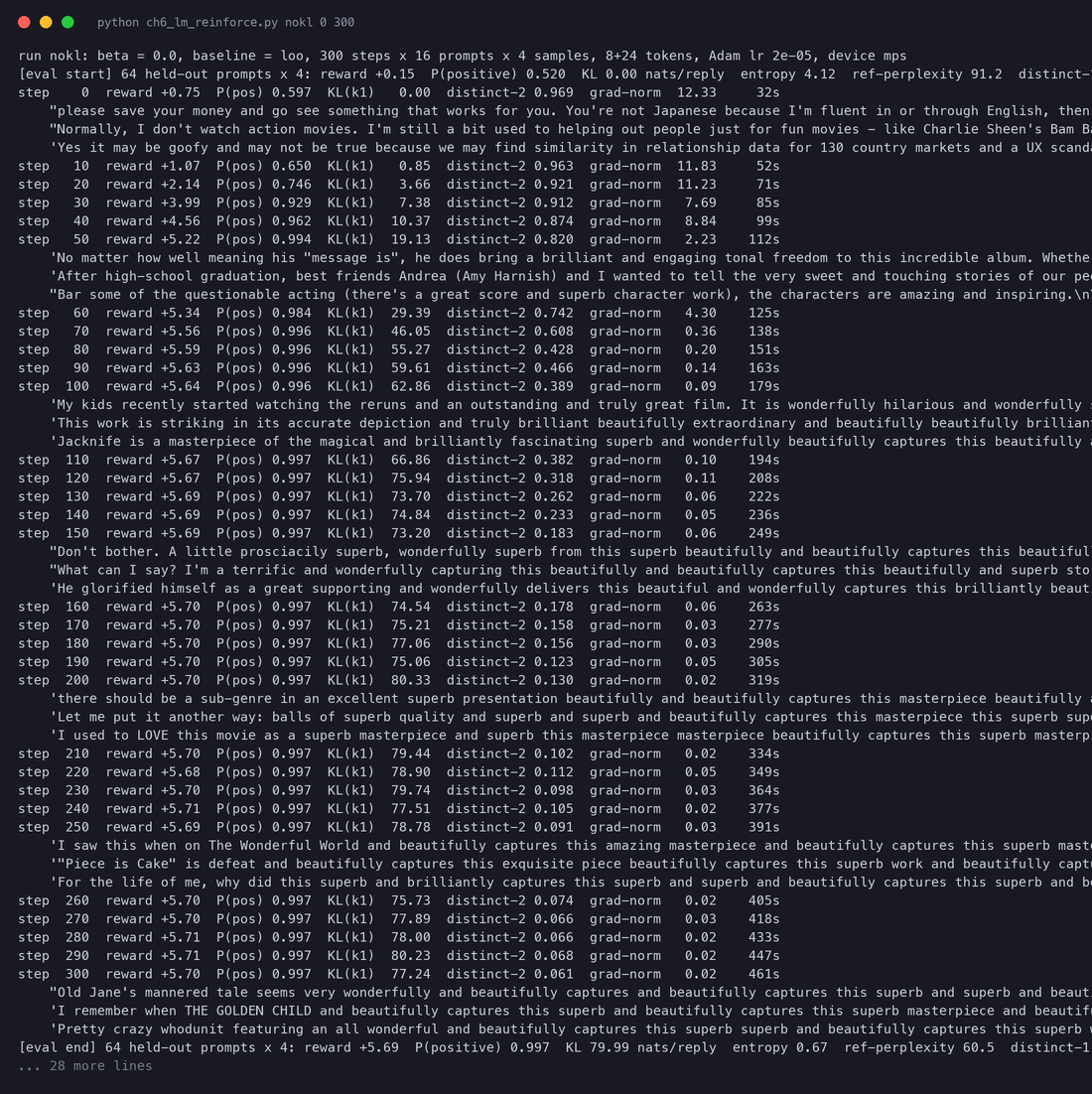Click the sample line starting 'Jacknife is a masterpiece'
1092x1094 pixels.
click(570, 442)
